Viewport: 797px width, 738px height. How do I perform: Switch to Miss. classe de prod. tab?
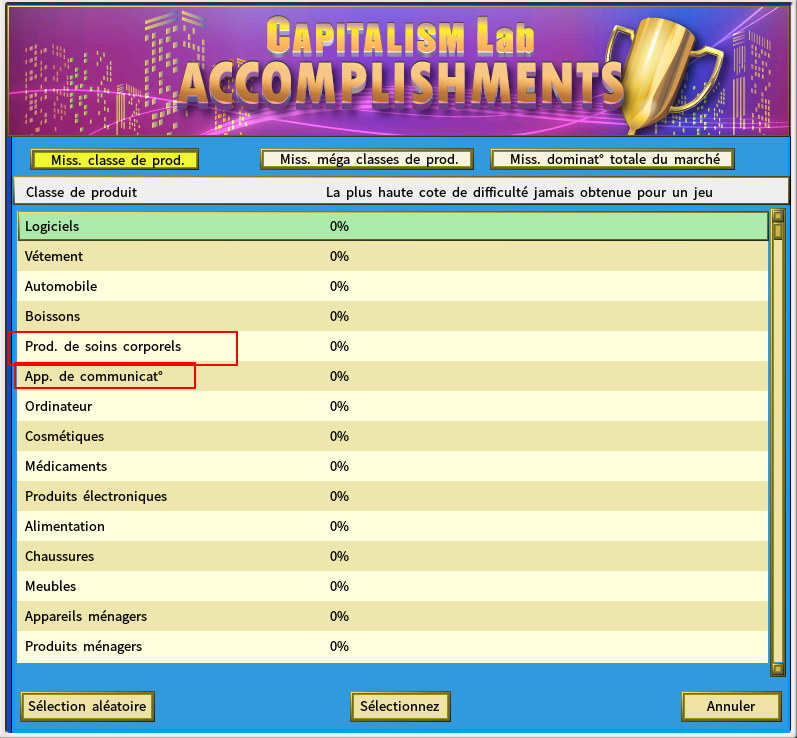tap(115, 160)
